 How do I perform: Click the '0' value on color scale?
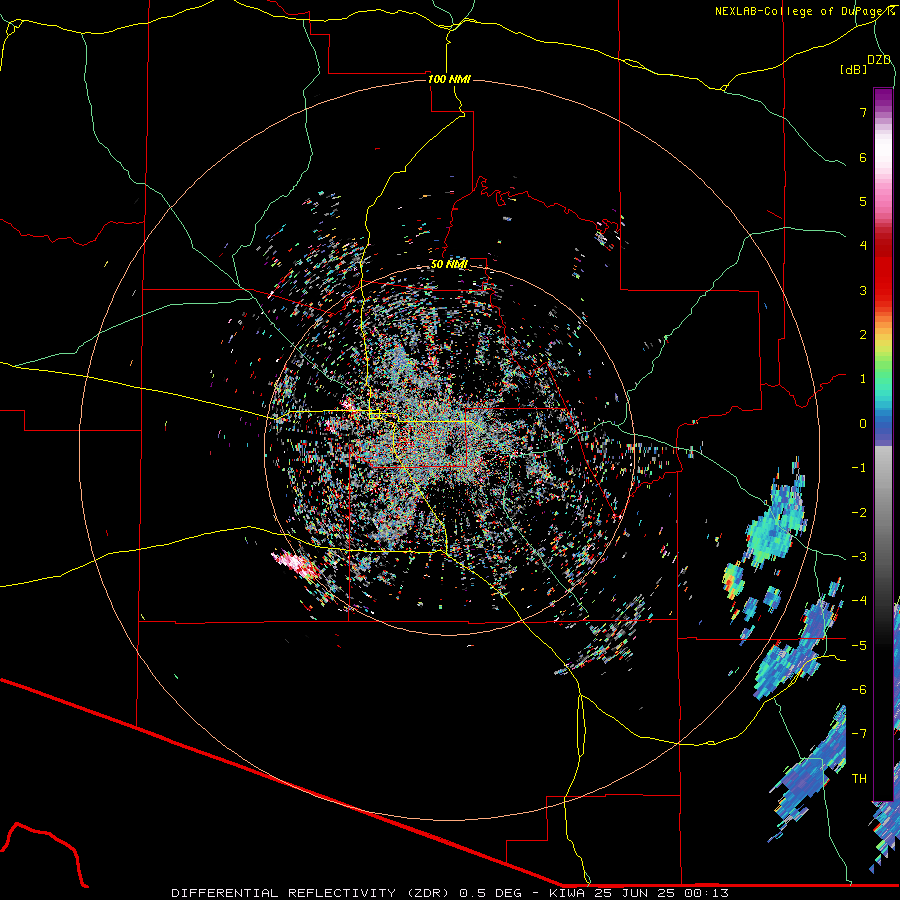click(863, 424)
